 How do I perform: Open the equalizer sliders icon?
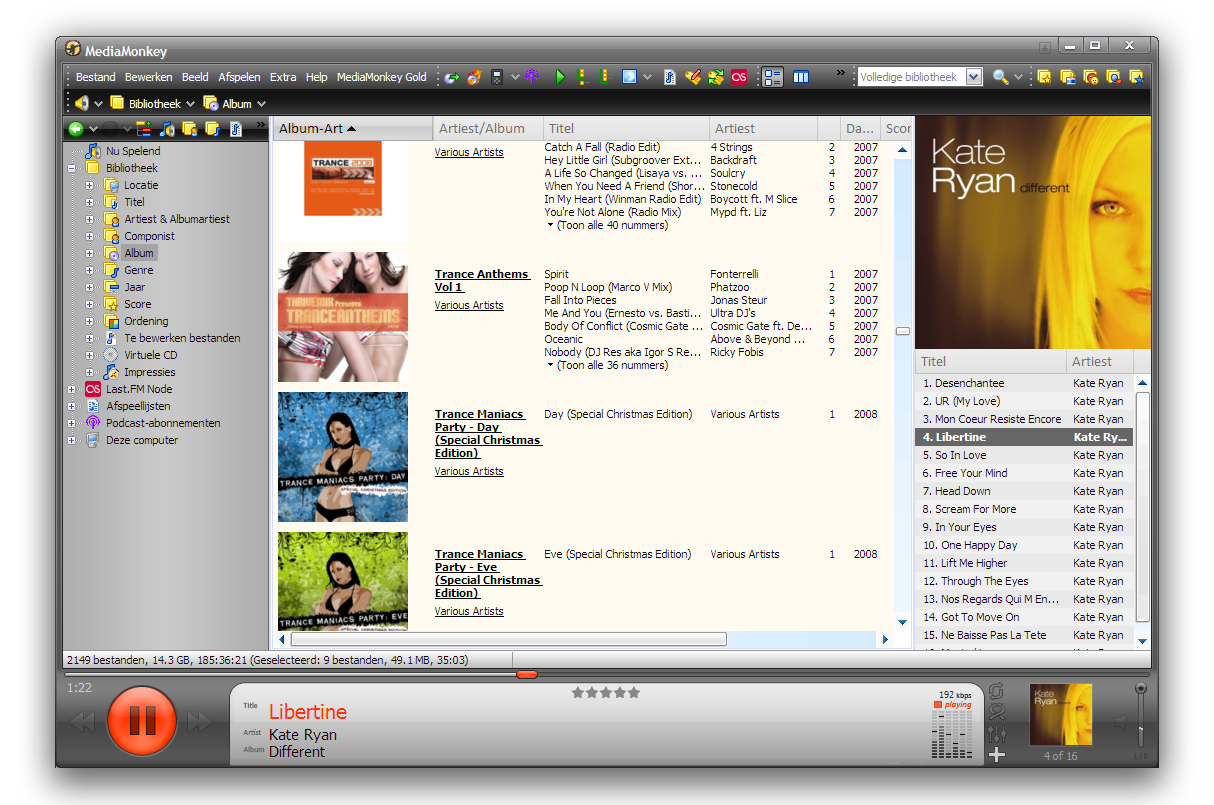pyautogui.click(x=996, y=734)
